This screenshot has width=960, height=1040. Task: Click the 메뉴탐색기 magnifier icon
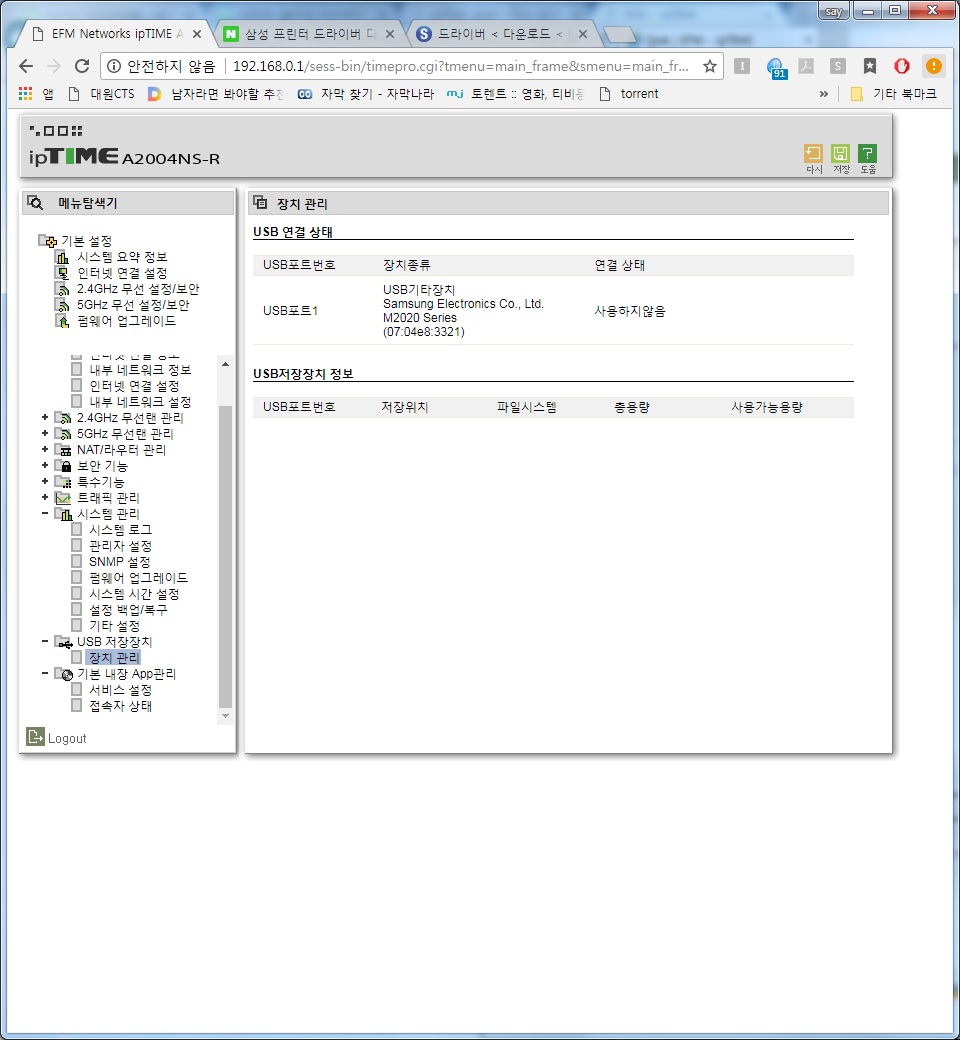tap(35, 202)
